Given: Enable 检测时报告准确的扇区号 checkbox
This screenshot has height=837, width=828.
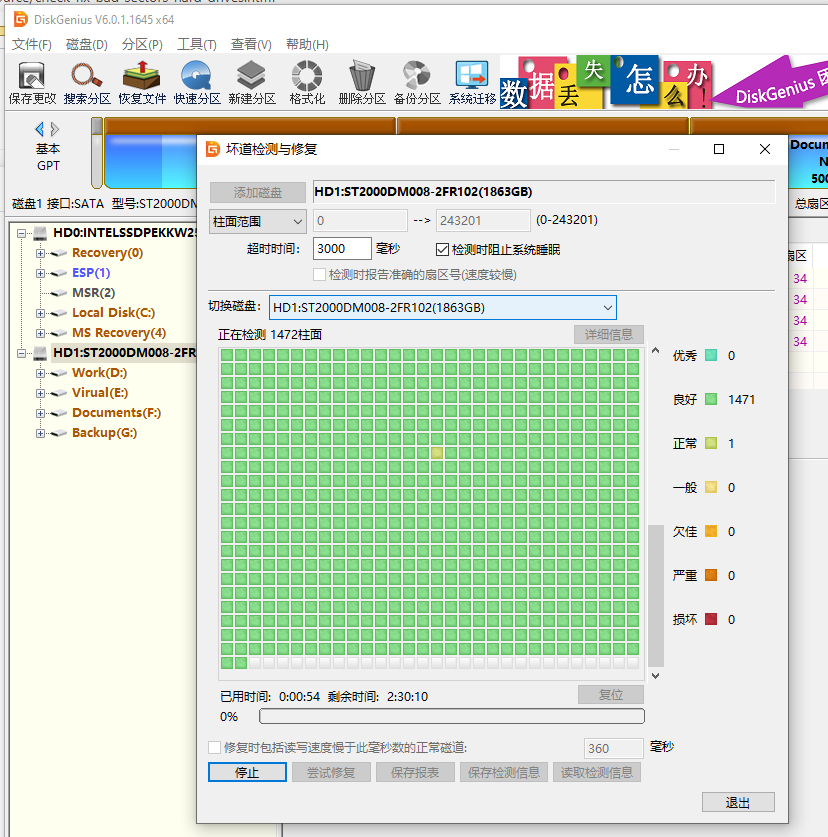Looking at the screenshot, I should pyautogui.click(x=319, y=275).
